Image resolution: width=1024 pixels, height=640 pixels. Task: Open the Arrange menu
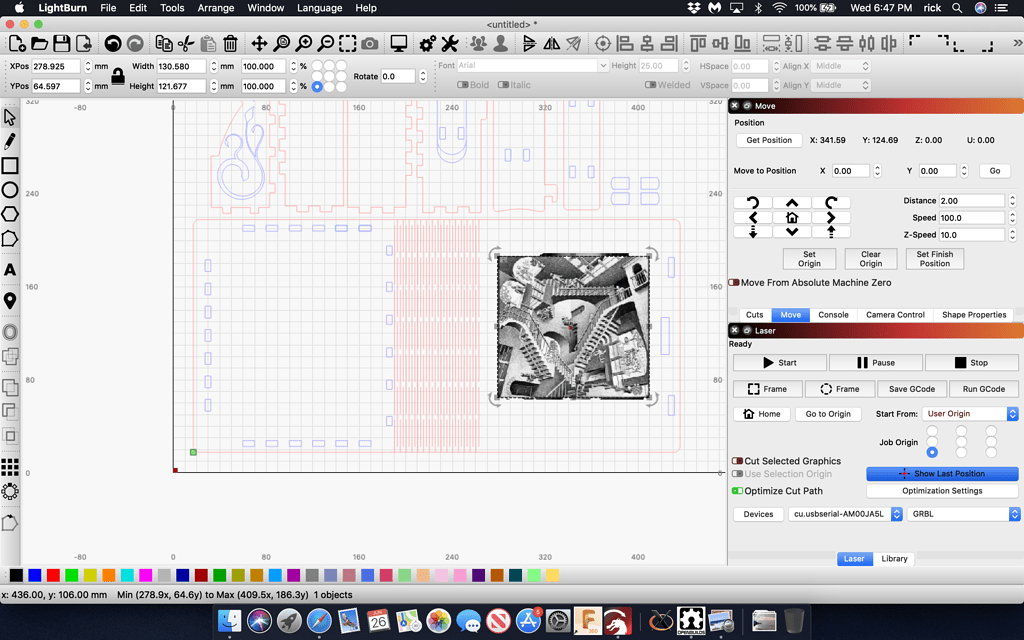click(216, 8)
